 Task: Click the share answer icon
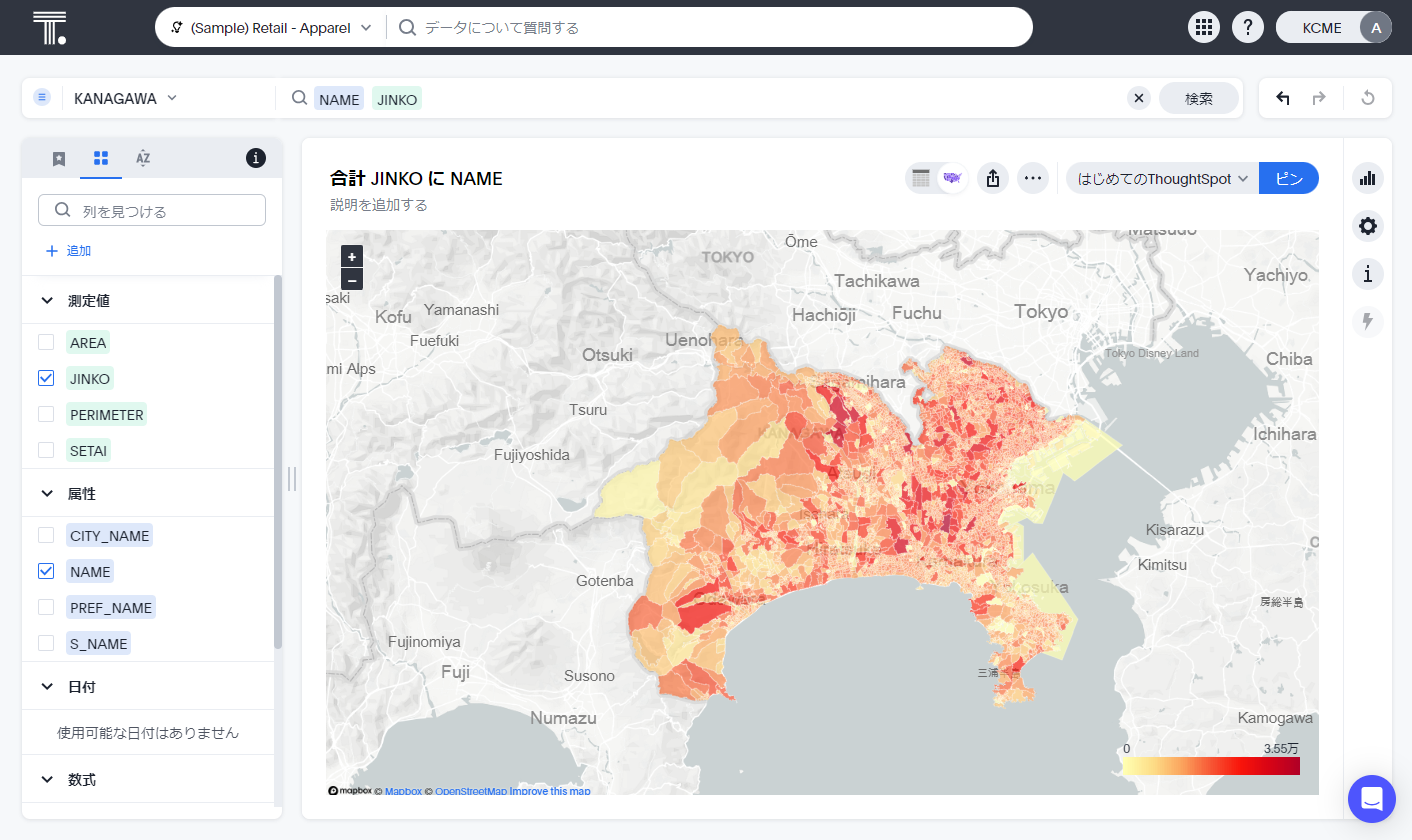[993, 179]
